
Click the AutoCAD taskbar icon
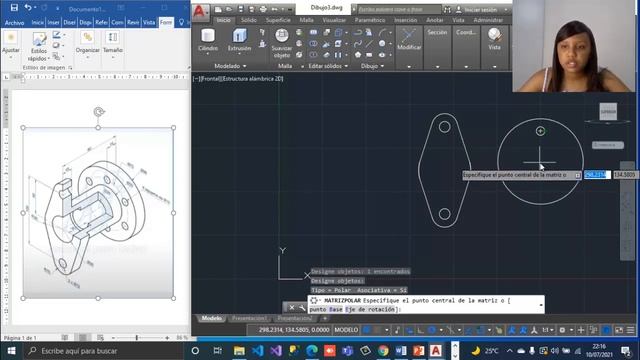click(436, 351)
